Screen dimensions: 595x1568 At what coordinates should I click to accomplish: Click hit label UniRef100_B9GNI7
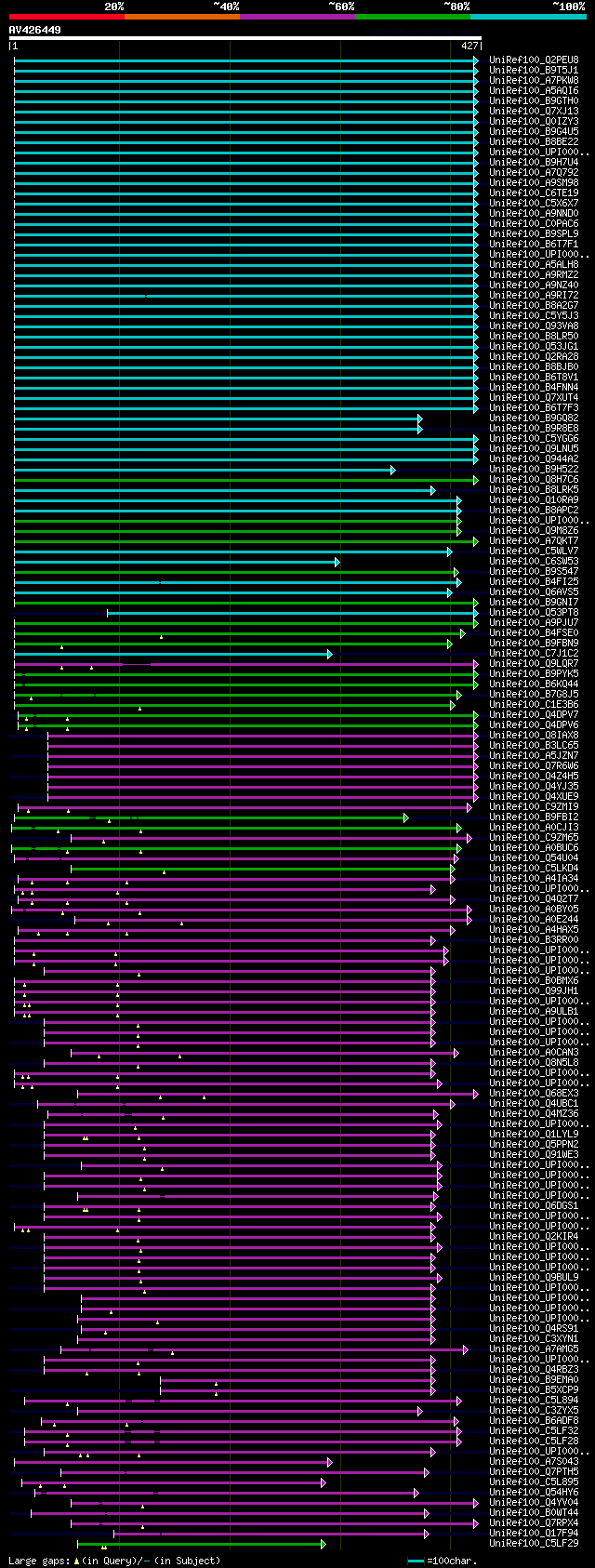pos(534,602)
